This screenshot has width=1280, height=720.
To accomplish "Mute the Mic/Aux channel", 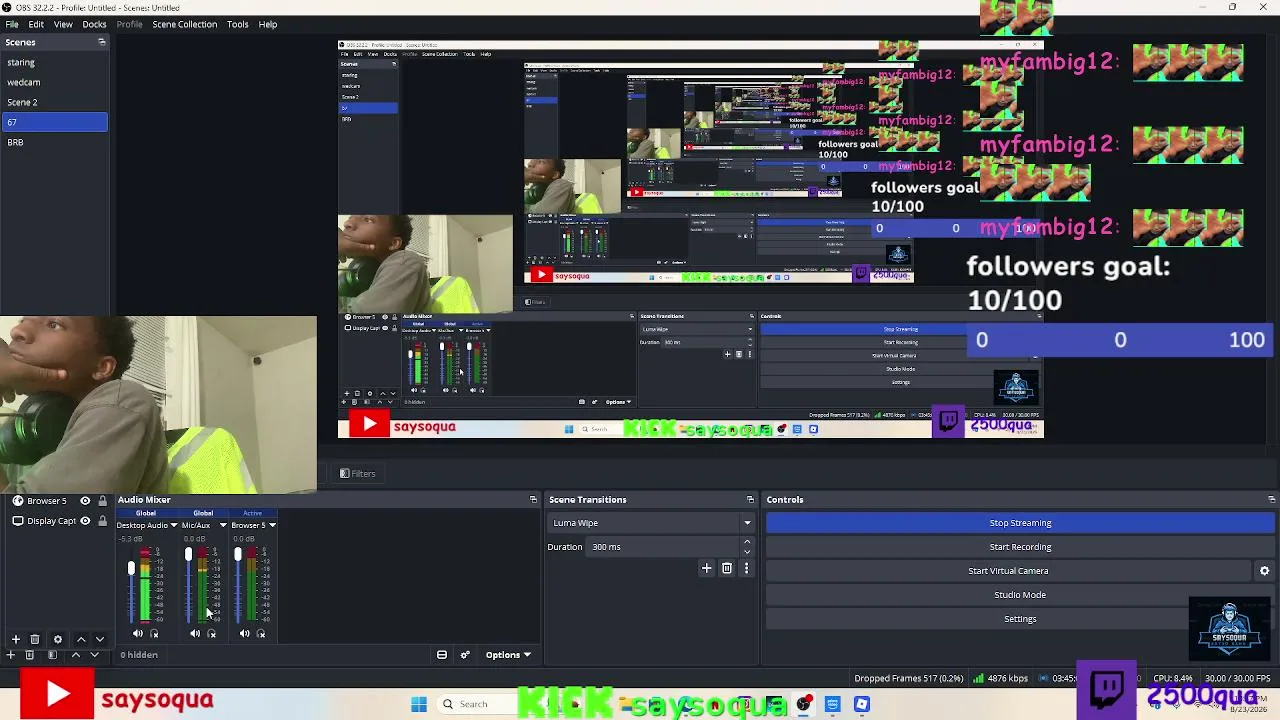I will coord(195,634).
